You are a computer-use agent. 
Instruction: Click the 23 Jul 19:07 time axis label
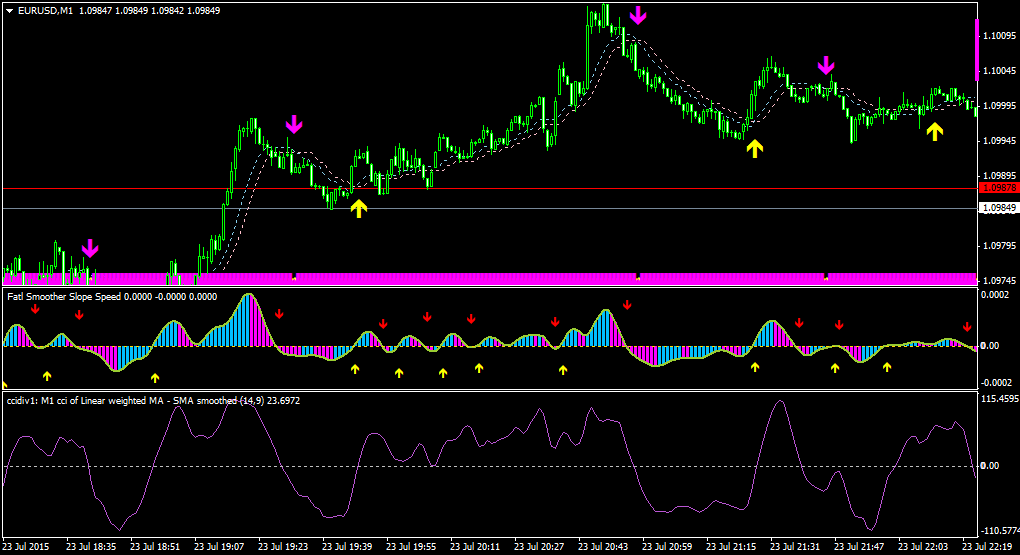click(x=219, y=547)
